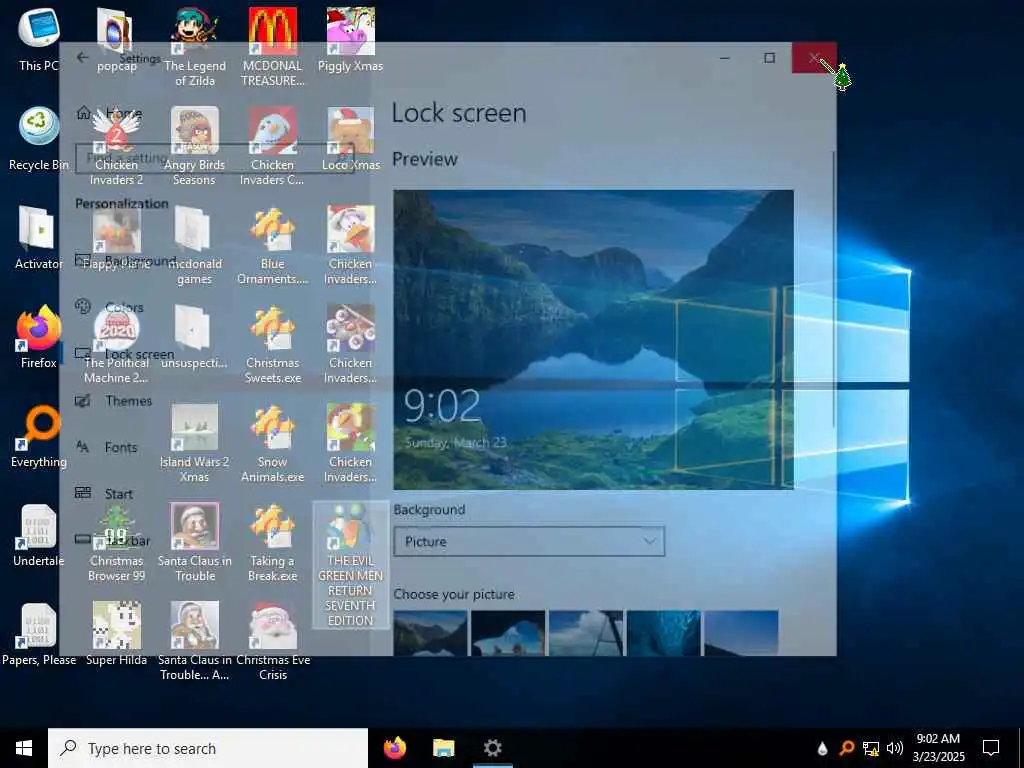The width and height of the screenshot is (1024, 768).
Task: Select the Blue Ornaments desktop icon
Action: [273, 246]
